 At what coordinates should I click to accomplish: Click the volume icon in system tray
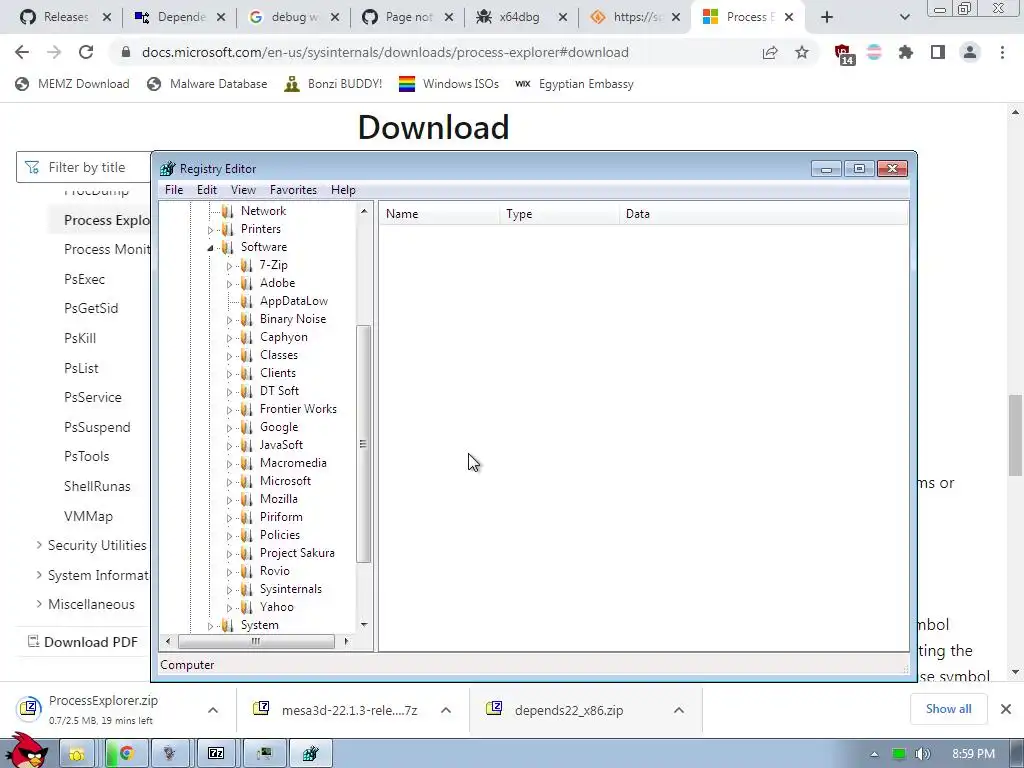click(922, 754)
